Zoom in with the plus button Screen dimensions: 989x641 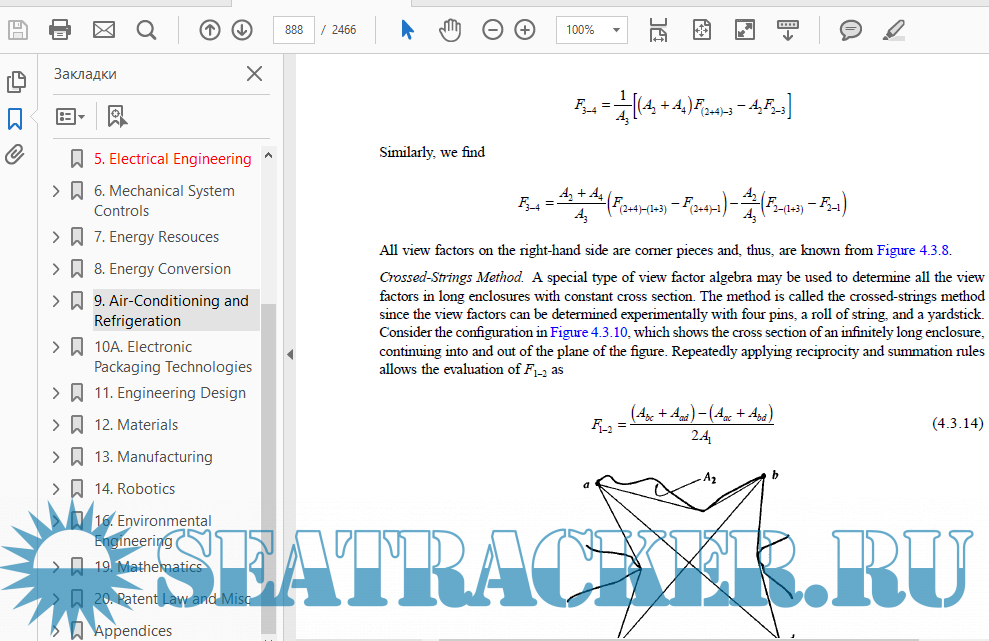[x=525, y=30]
